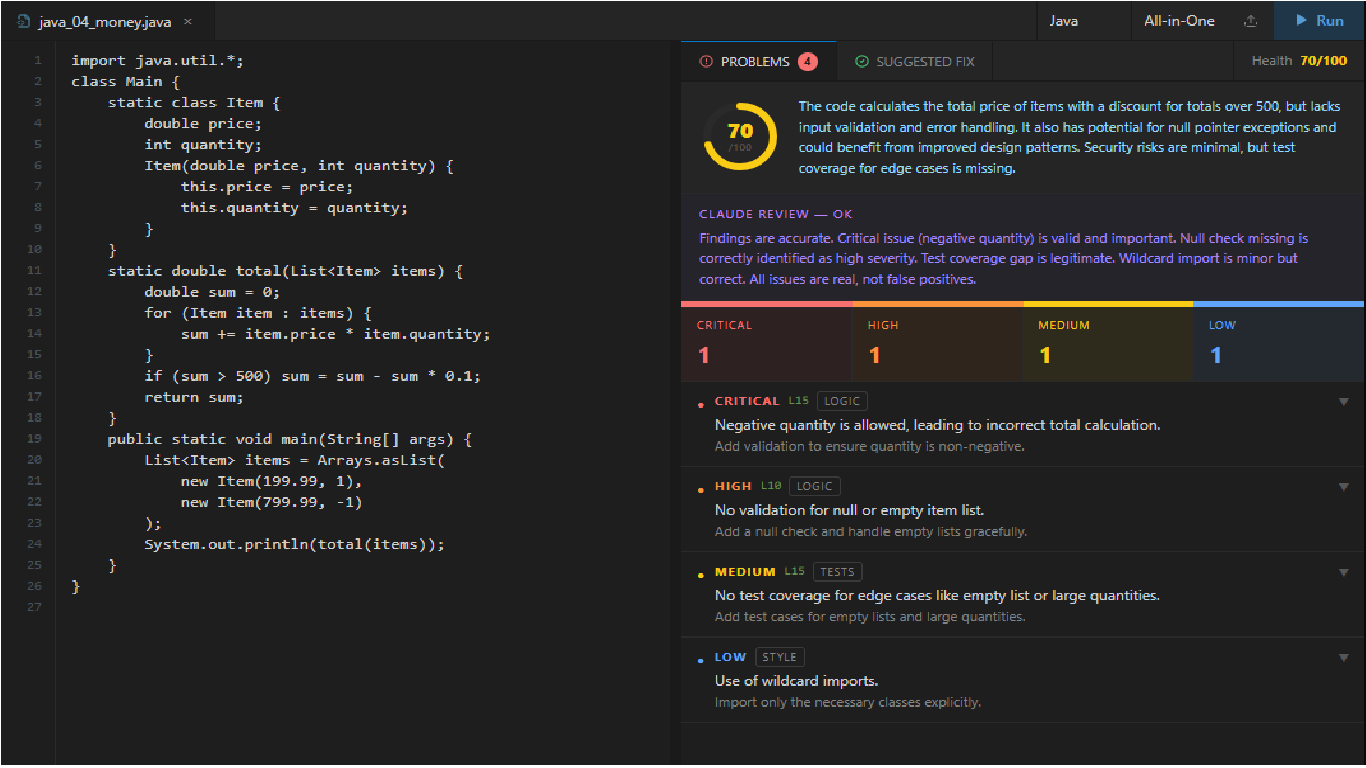The image size is (1366, 768).
Task: Click the orange dot beside HIGH issue
Action: tap(700, 490)
